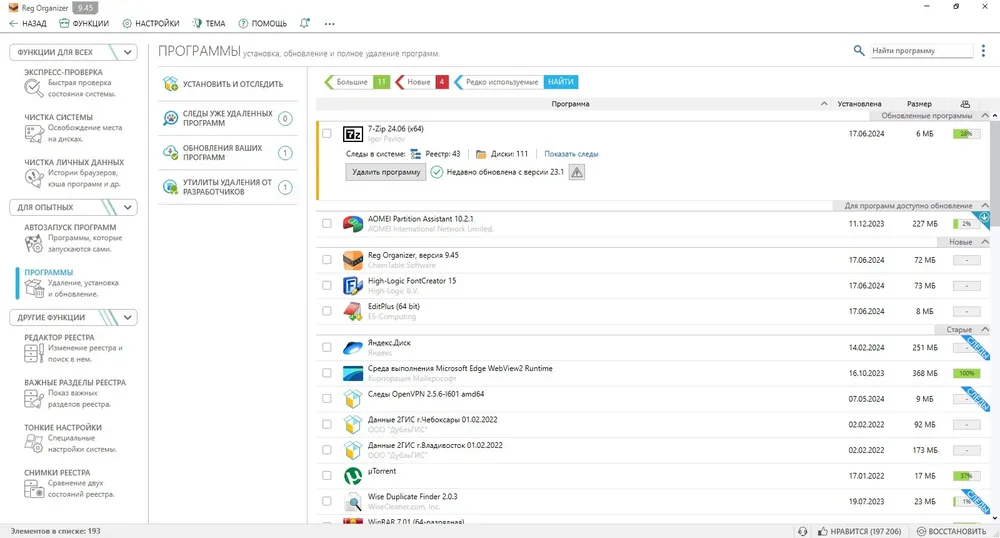Click the 100% usage bar for WebView2 Runtime
This screenshot has width=1000, height=538.
click(x=966, y=374)
